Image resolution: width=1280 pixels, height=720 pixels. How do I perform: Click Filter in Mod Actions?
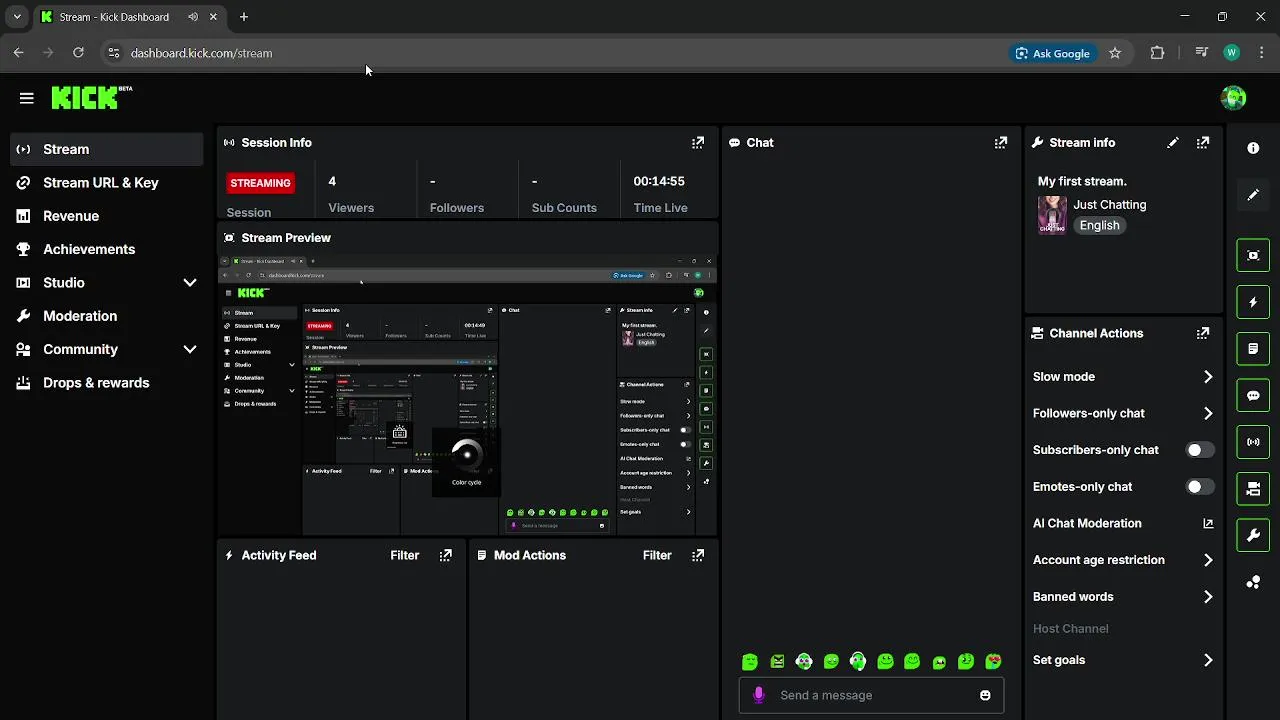coord(657,555)
